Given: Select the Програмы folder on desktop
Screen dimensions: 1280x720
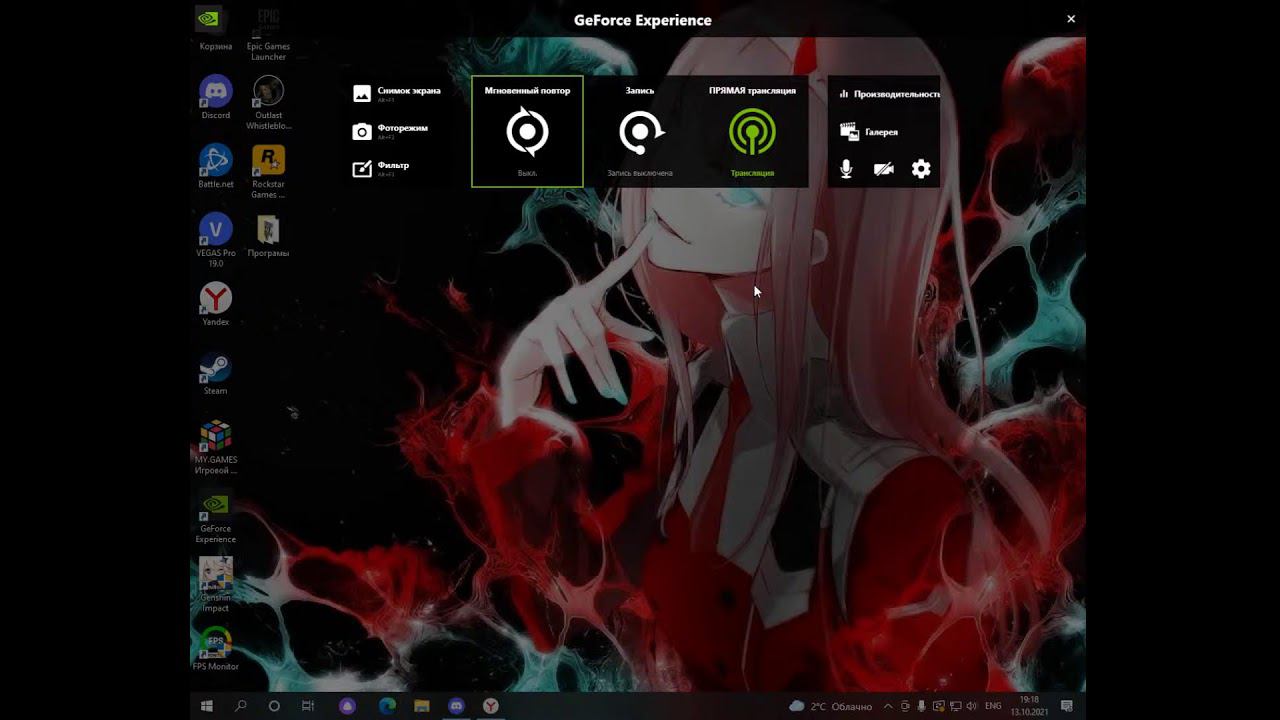Looking at the screenshot, I should tap(268, 235).
